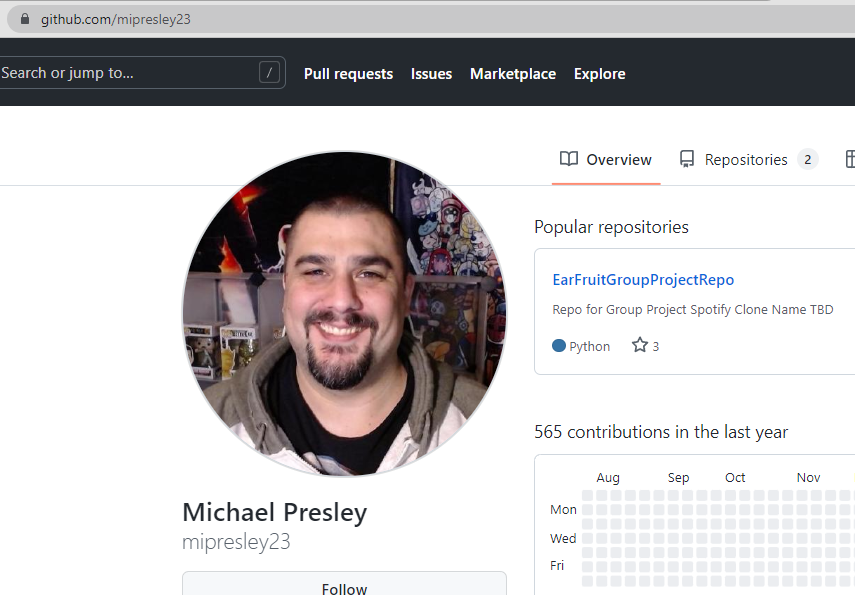Open Marketplace in the header
Image resolution: width=855 pixels, height=595 pixels.
(513, 74)
